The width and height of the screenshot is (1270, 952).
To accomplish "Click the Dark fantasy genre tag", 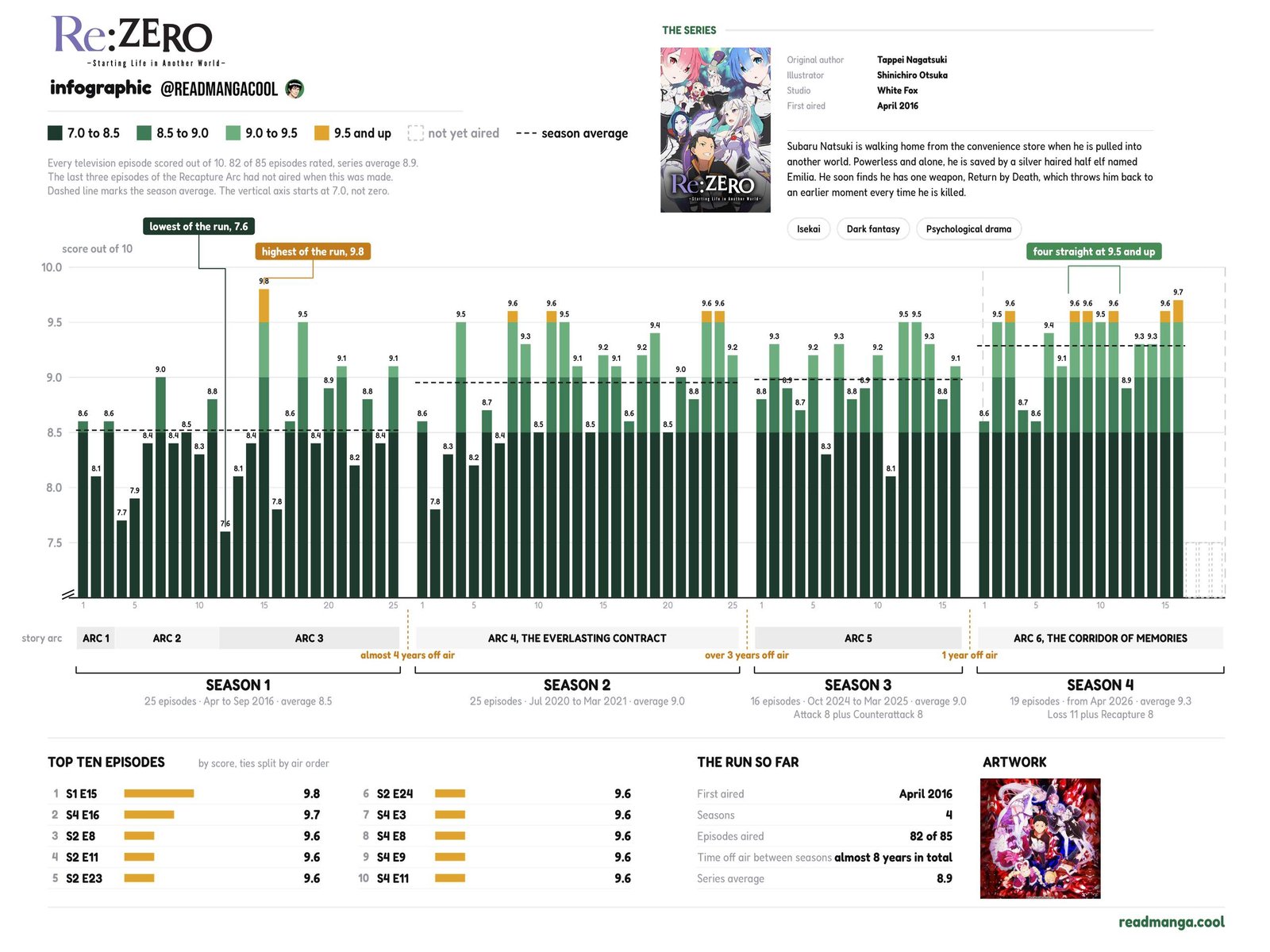I will tap(873, 229).
